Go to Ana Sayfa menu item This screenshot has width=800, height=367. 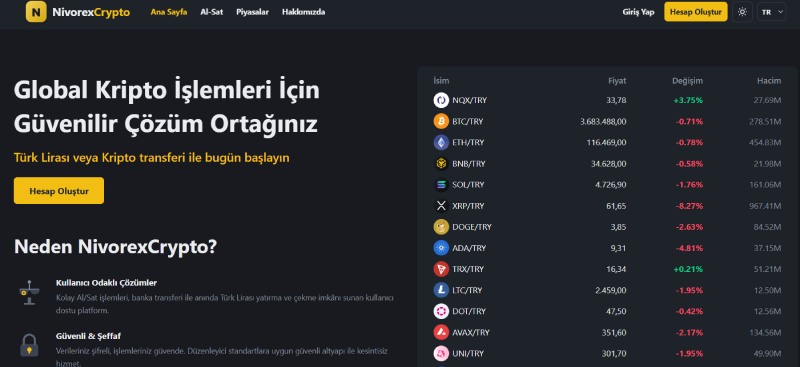[169, 12]
